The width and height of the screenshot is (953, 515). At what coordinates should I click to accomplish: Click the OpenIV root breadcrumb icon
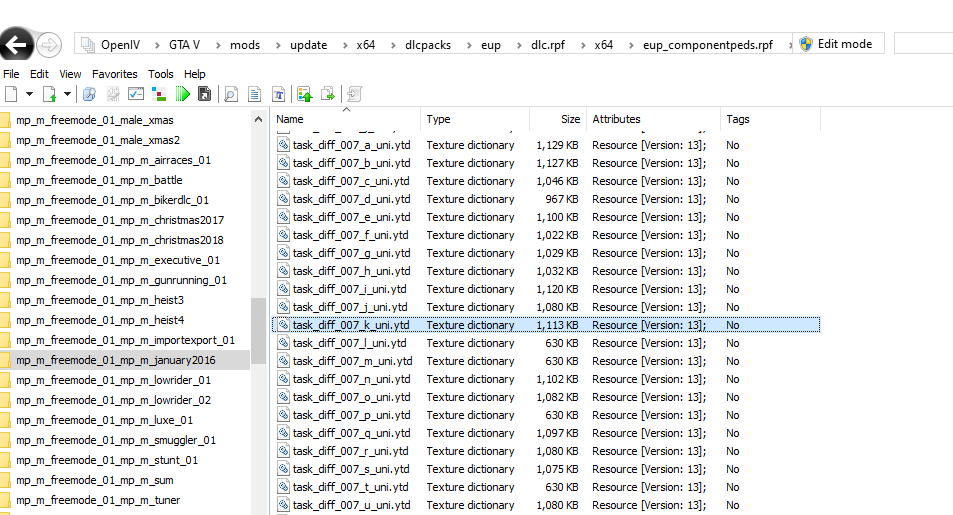(x=88, y=44)
